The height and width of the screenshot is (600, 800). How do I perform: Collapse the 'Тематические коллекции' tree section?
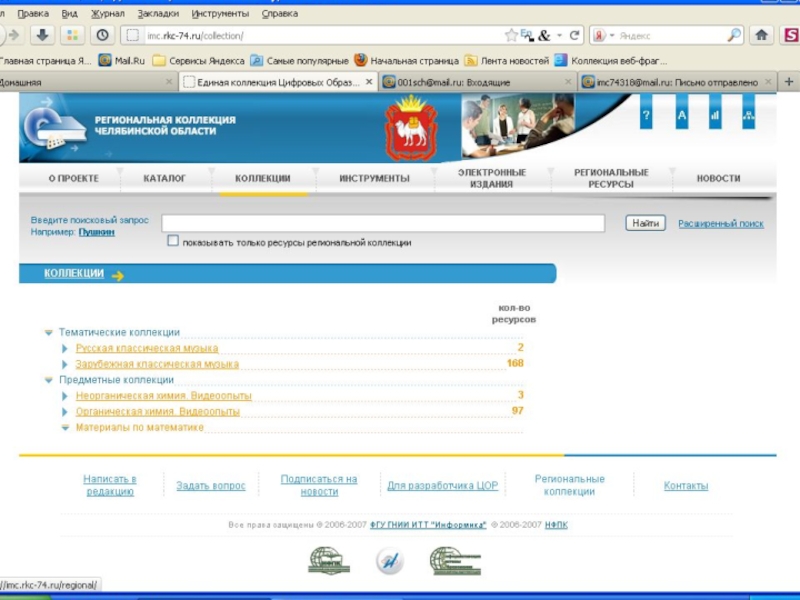tap(49, 332)
